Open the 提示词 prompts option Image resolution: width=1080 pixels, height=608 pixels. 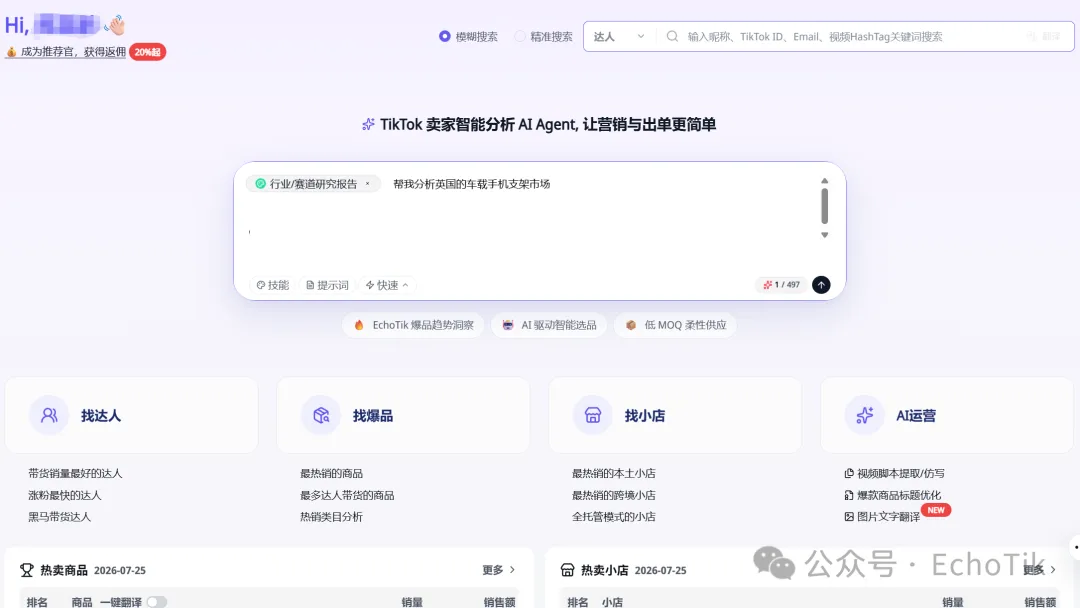[x=328, y=285]
